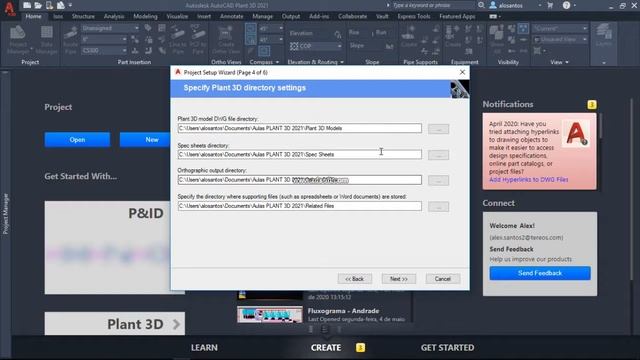
Task: Go to the LEARN page
Action: point(204,348)
